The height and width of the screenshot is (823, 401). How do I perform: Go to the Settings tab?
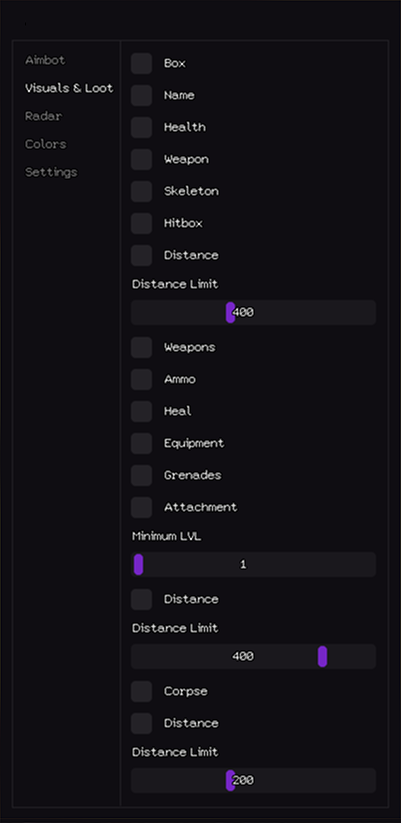click(x=51, y=172)
